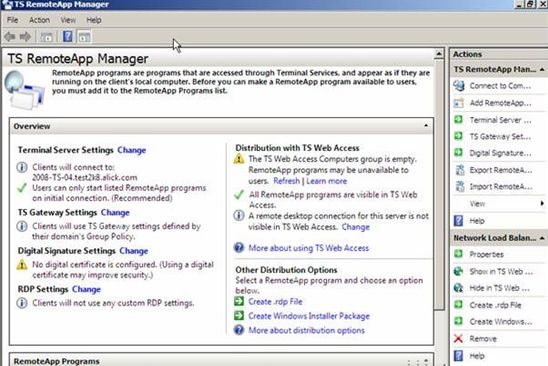
Task: Click the TS Gateway Settings action icon
Action: [459, 136]
